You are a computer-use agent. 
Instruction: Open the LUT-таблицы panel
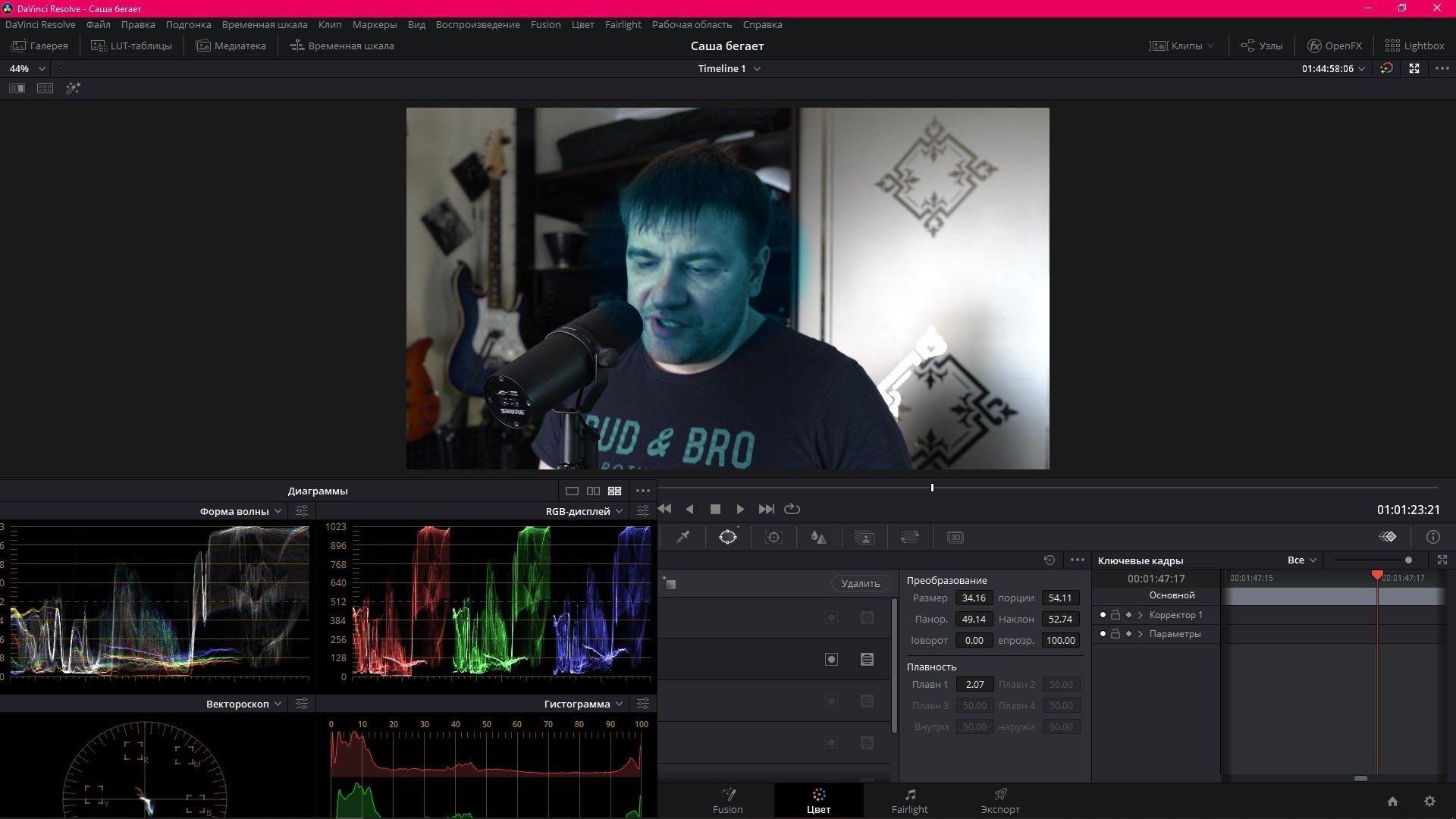pyautogui.click(x=131, y=45)
